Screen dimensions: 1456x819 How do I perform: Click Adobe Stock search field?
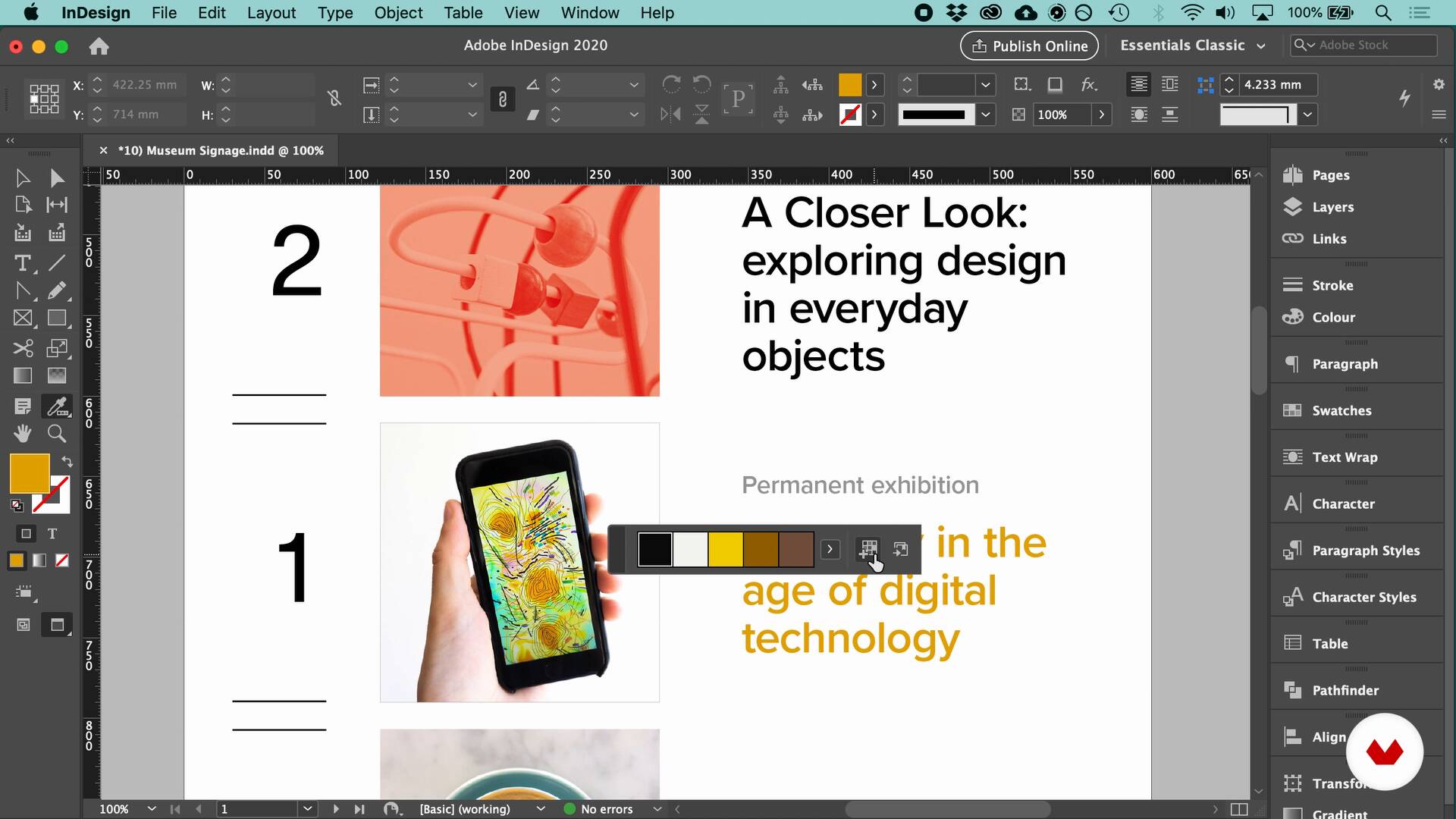pos(1363,45)
